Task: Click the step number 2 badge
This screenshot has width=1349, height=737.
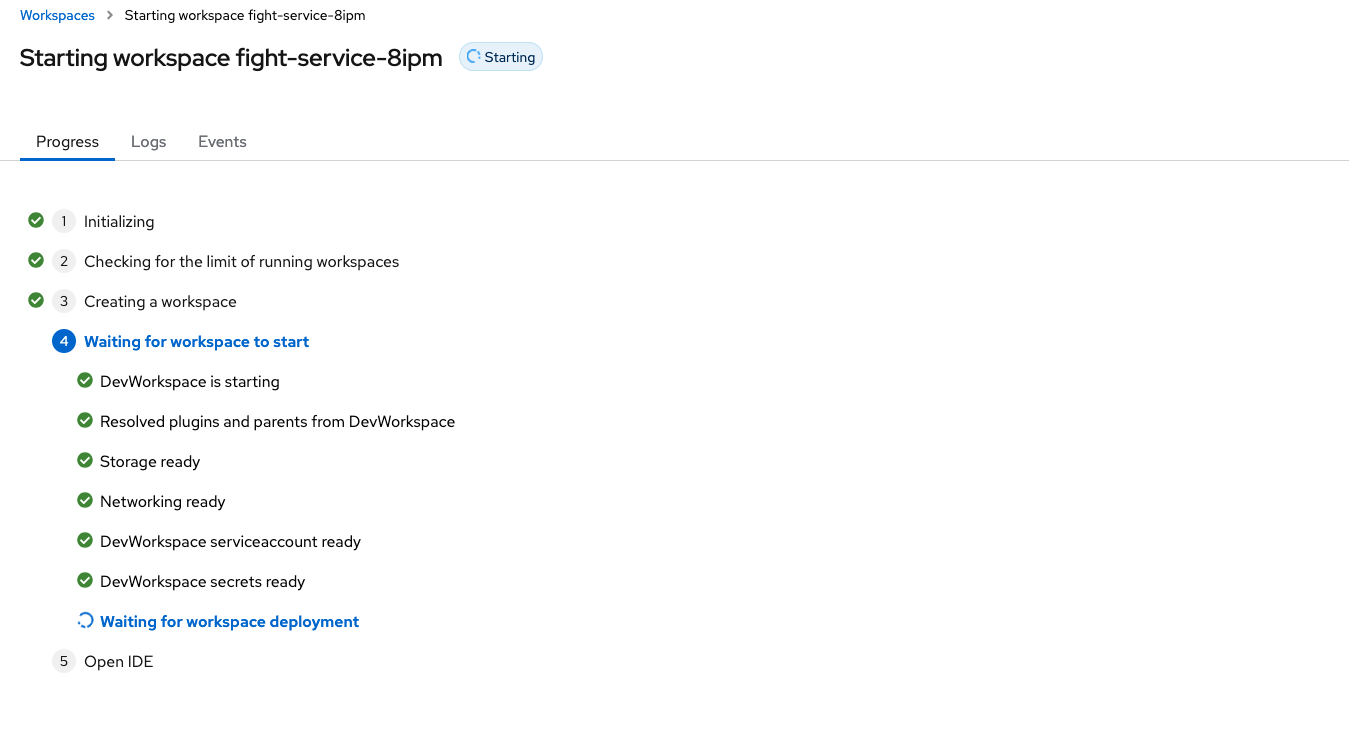Action: (x=64, y=261)
